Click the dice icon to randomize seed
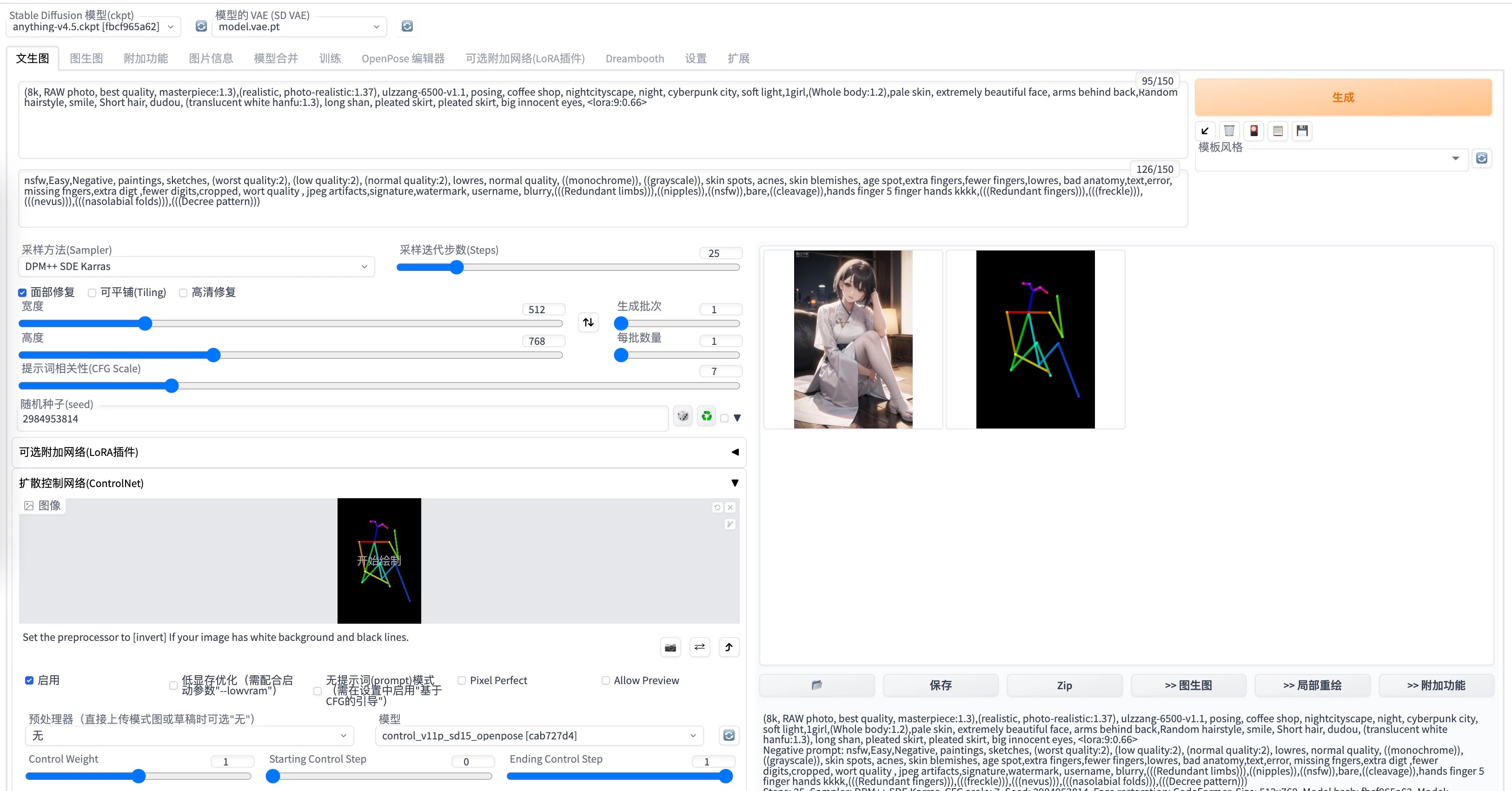The height and width of the screenshot is (791, 1512). pyautogui.click(x=683, y=417)
